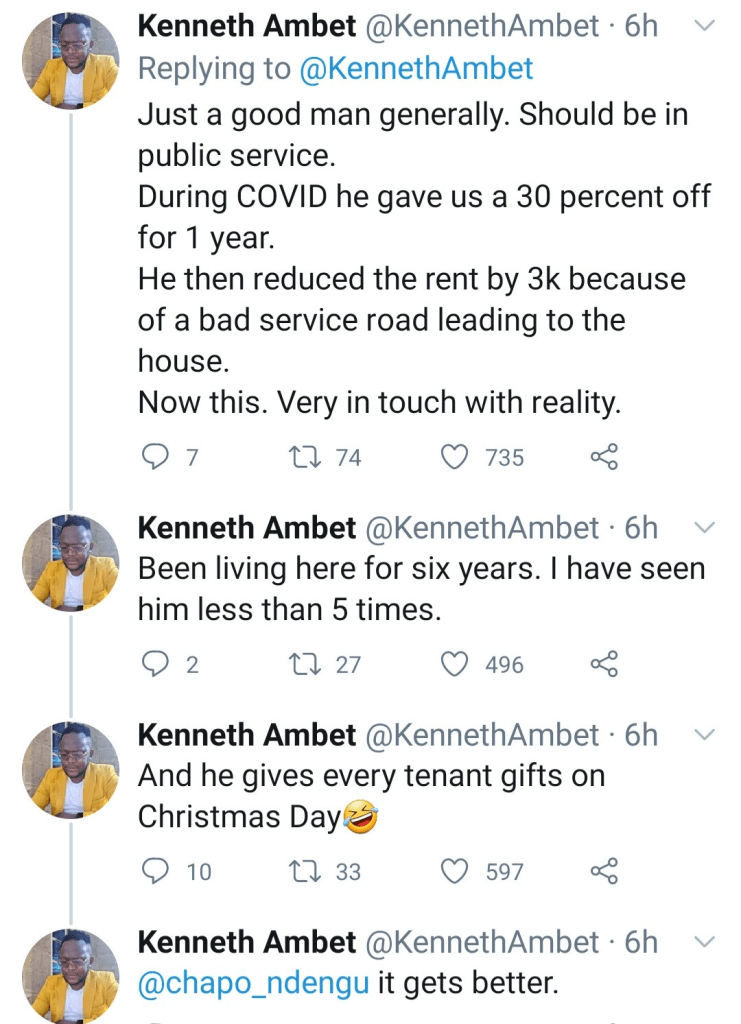Image resolution: width=741 pixels, height=1024 pixels.
Task: Reply to the 'Just a good man' tweet
Action: pyautogui.click(x=154, y=457)
